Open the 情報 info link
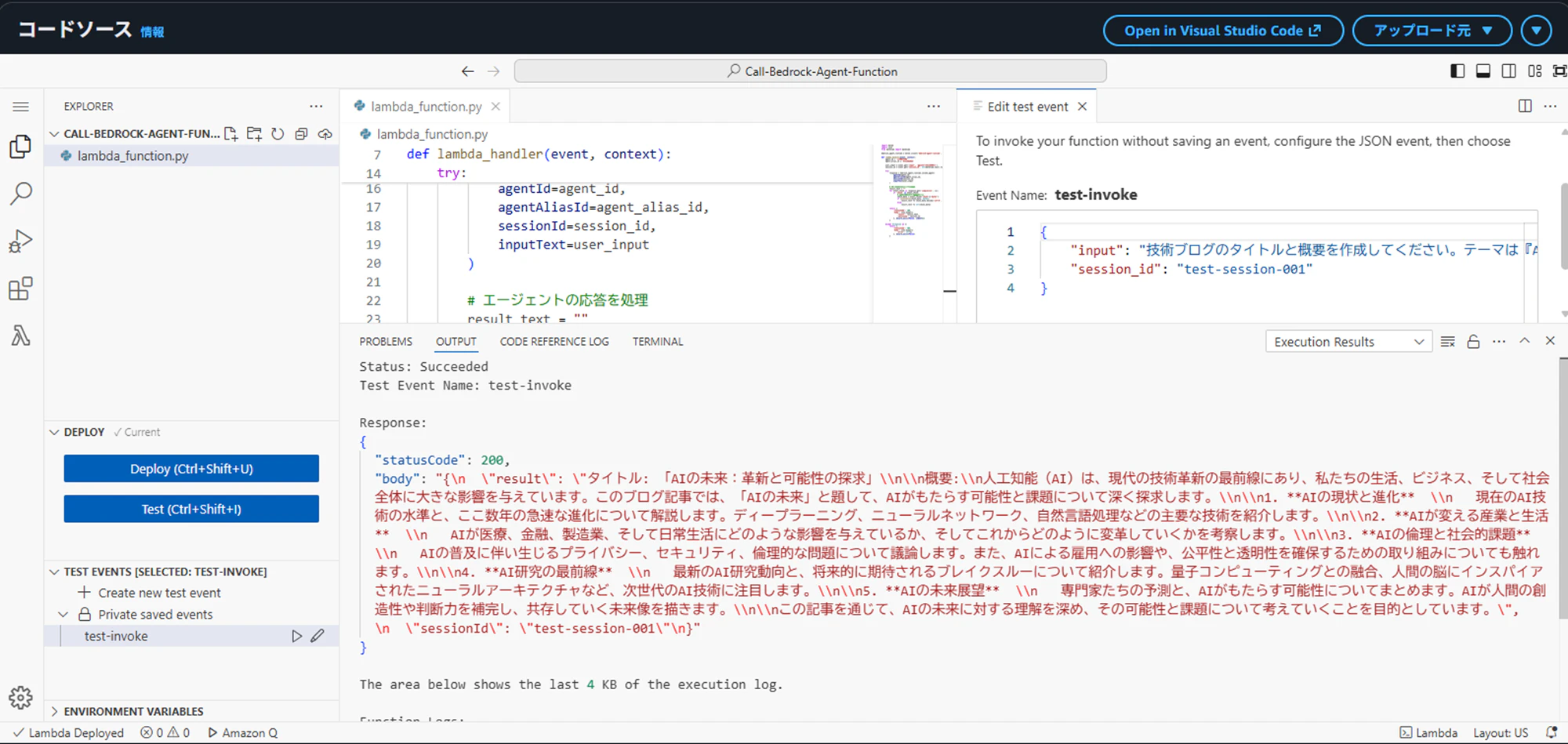 pos(152,32)
